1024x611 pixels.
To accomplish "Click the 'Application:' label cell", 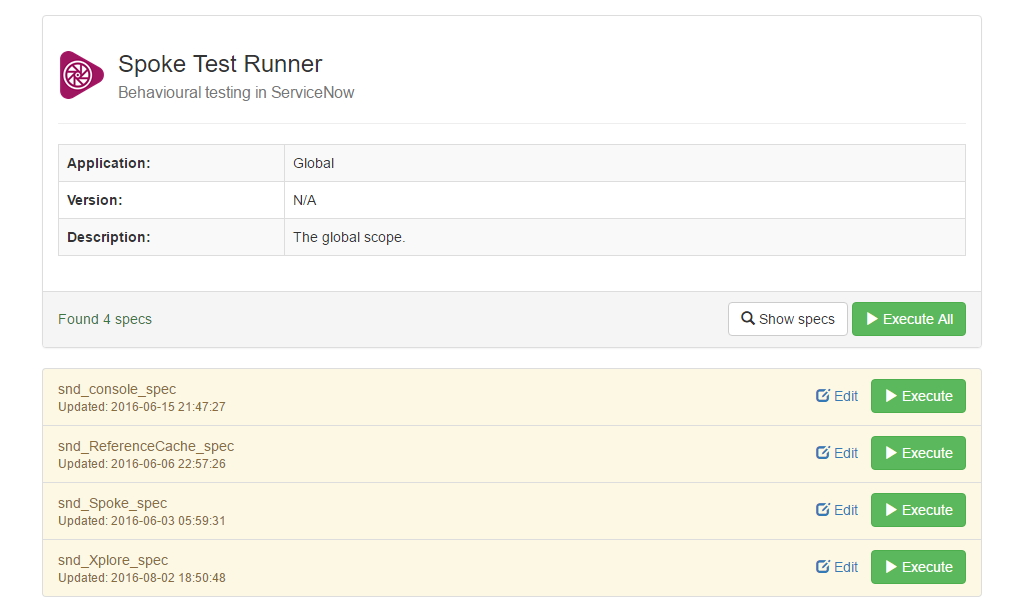I will (171, 163).
